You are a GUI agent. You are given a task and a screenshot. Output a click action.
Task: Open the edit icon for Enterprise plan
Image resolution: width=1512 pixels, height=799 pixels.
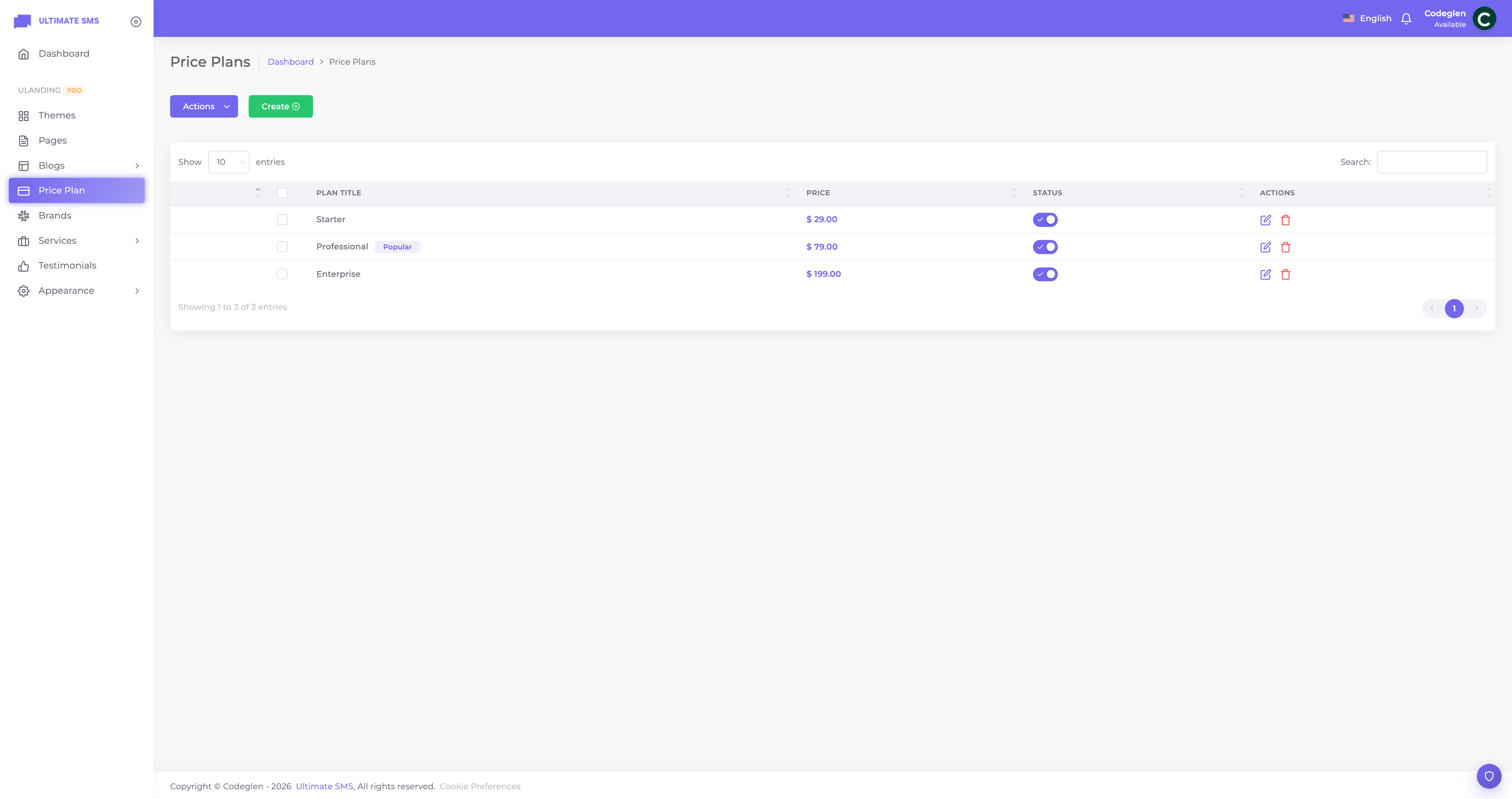point(1265,275)
